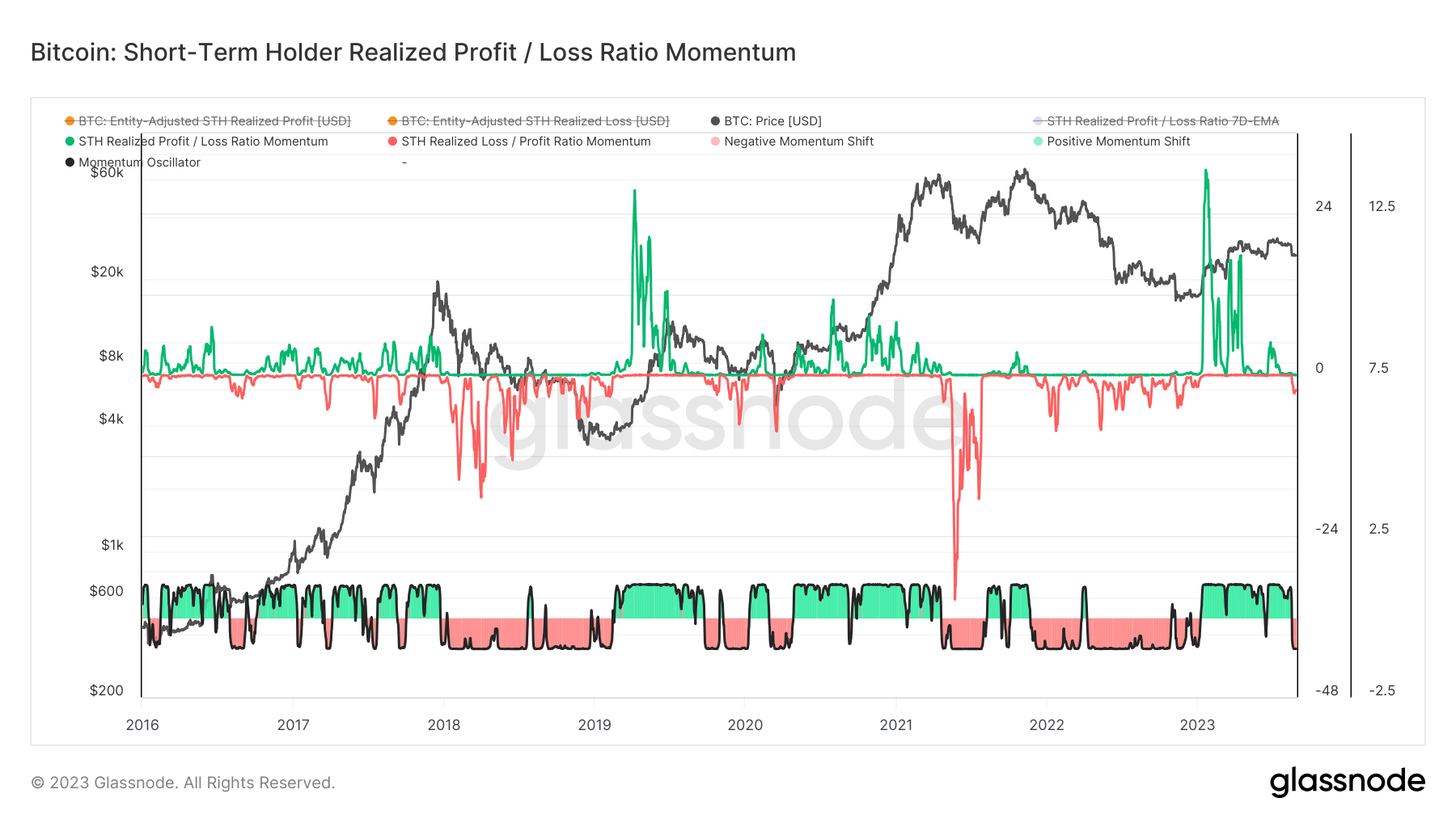The height and width of the screenshot is (819, 1456).
Task: Click the black dot for Momentum Oscillator
Action: (70, 163)
